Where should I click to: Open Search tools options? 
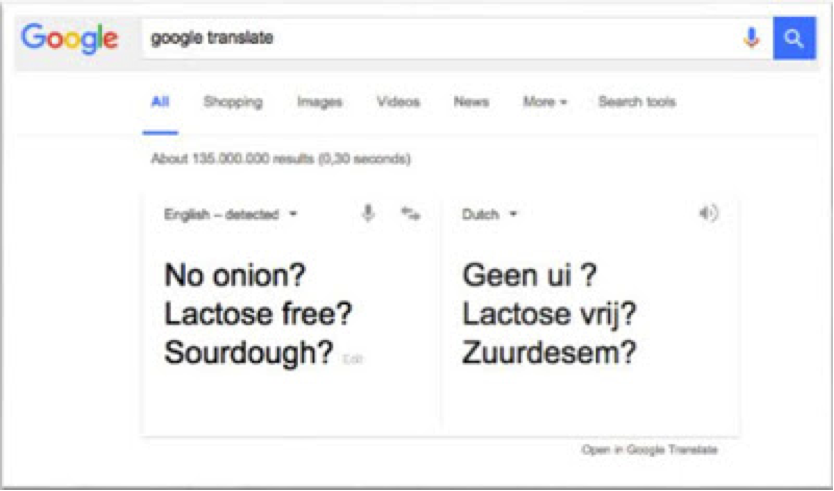(x=637, y=102)
